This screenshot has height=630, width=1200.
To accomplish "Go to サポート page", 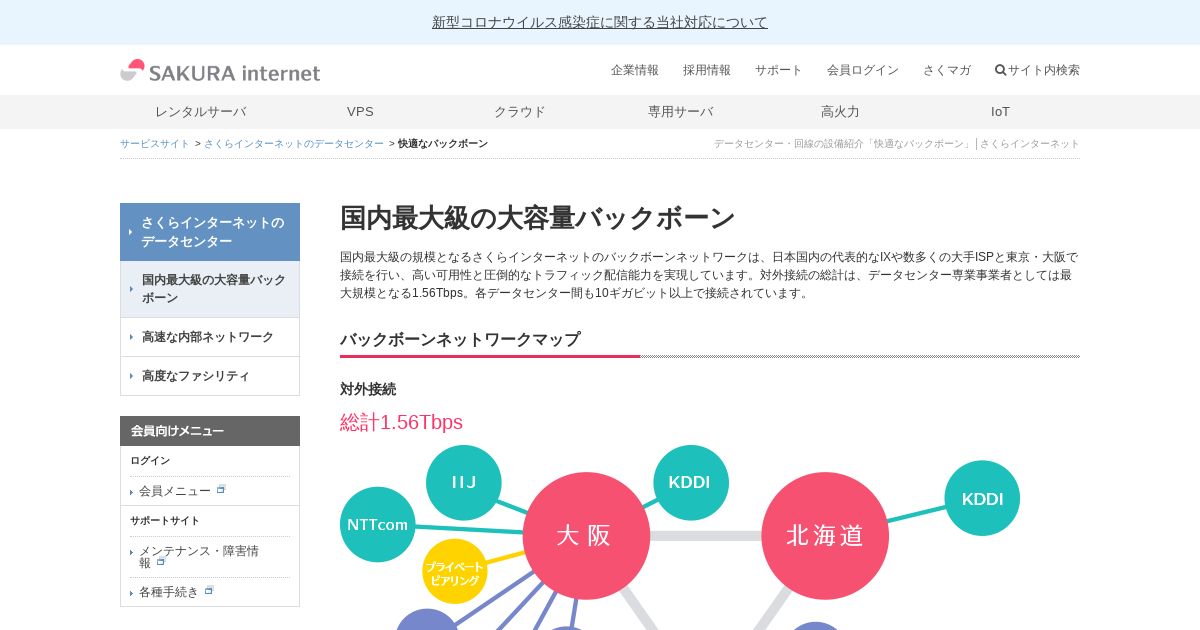I will pyautogui.click(x=779, y=70).
